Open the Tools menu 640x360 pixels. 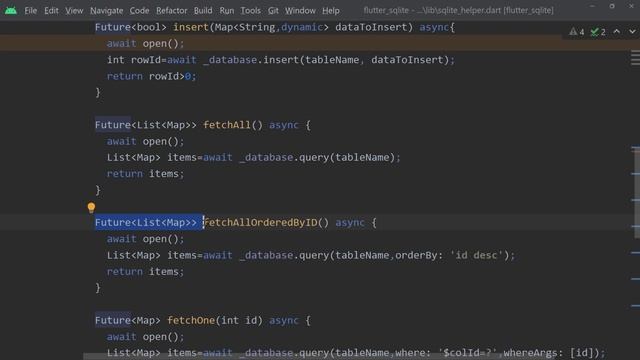click(250, 11)
